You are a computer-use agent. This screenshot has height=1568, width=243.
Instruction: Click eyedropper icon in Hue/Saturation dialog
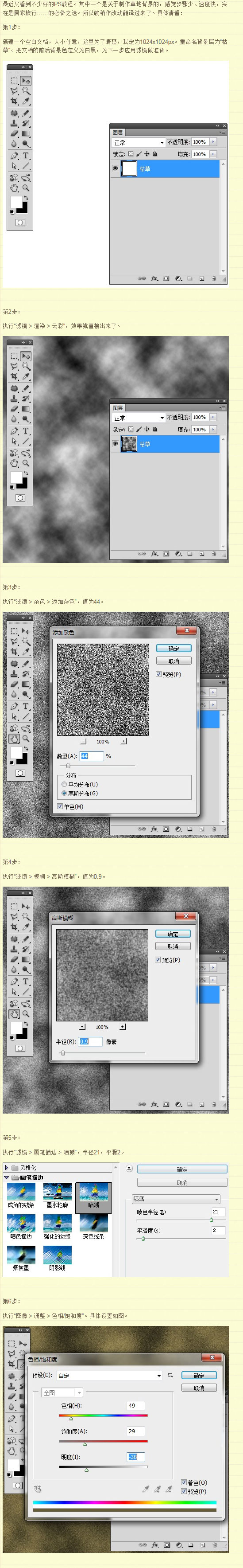pos(145,1489)
